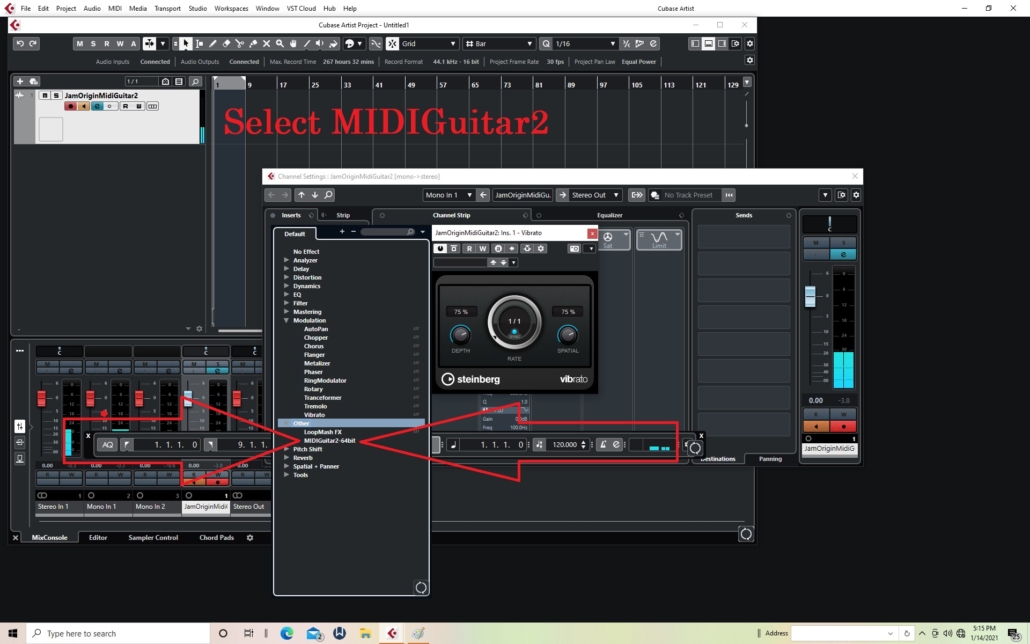Select the Glue tool
The width and height of the screenshot is (1030, 644).
[x=253, y=43]
